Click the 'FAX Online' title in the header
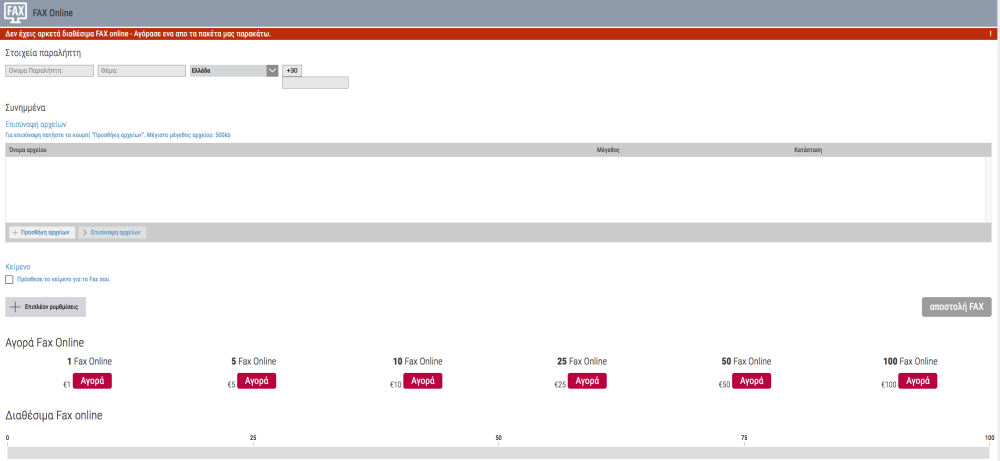1000x461 pixels. point(52,13)
